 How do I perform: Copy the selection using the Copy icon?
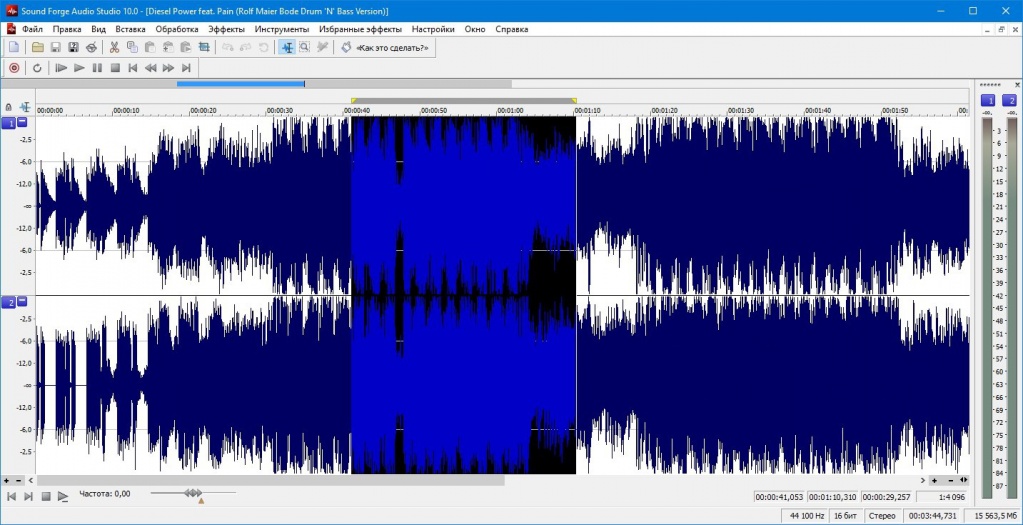coord(132,47)
